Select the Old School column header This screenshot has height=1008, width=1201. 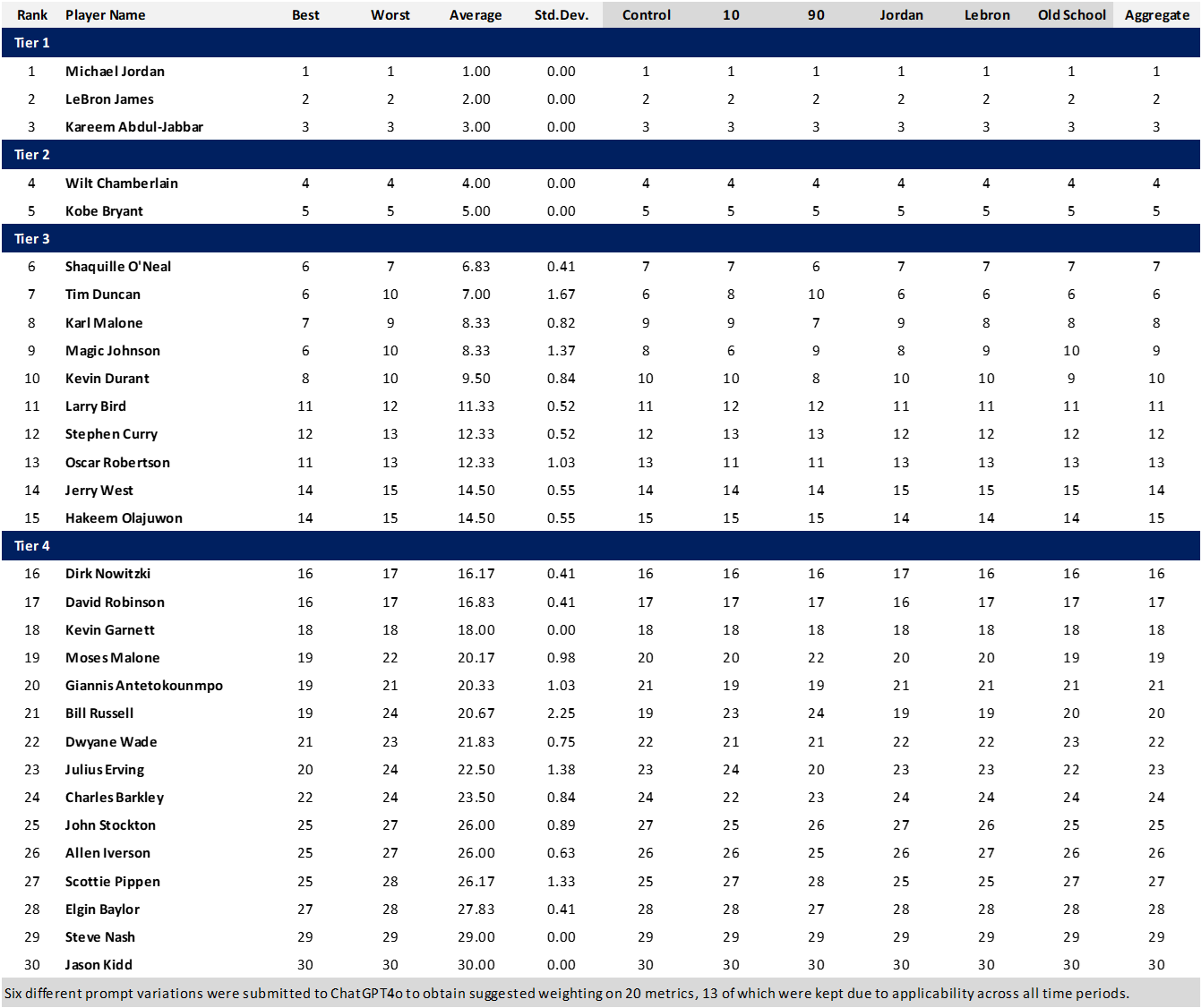[x=1072, y=15]
